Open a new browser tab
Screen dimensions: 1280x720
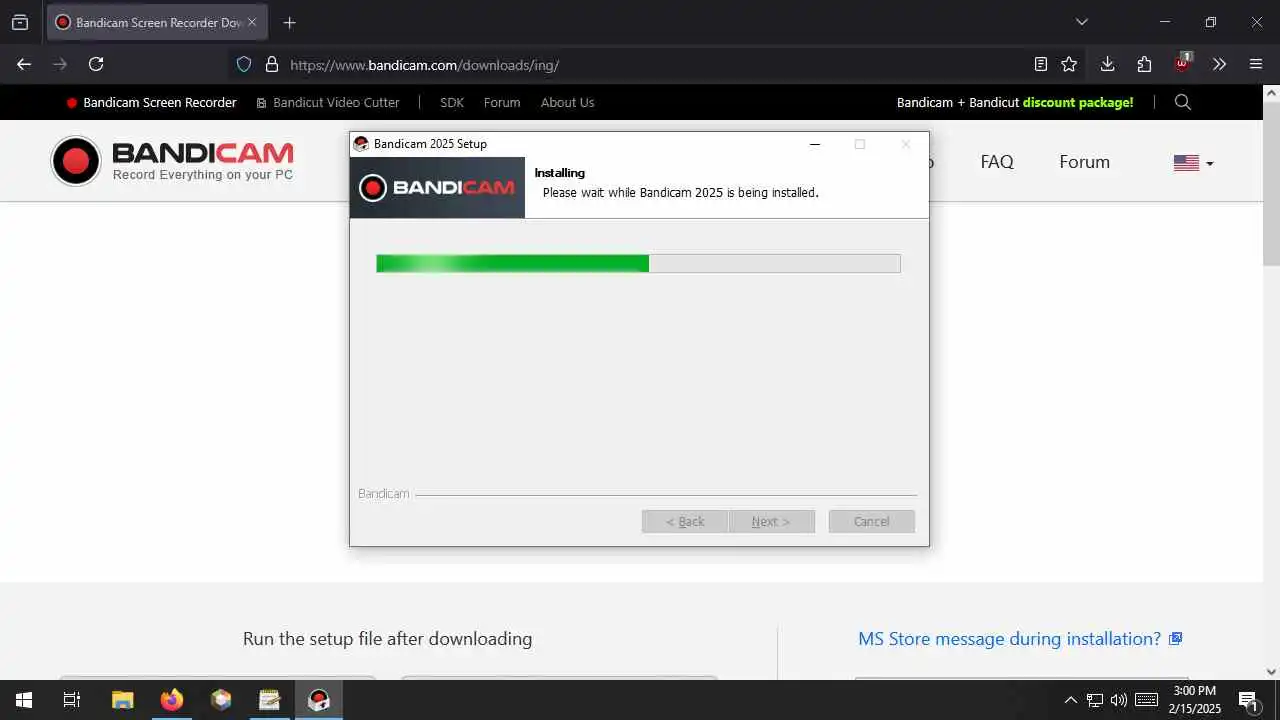tap(290, 22)
